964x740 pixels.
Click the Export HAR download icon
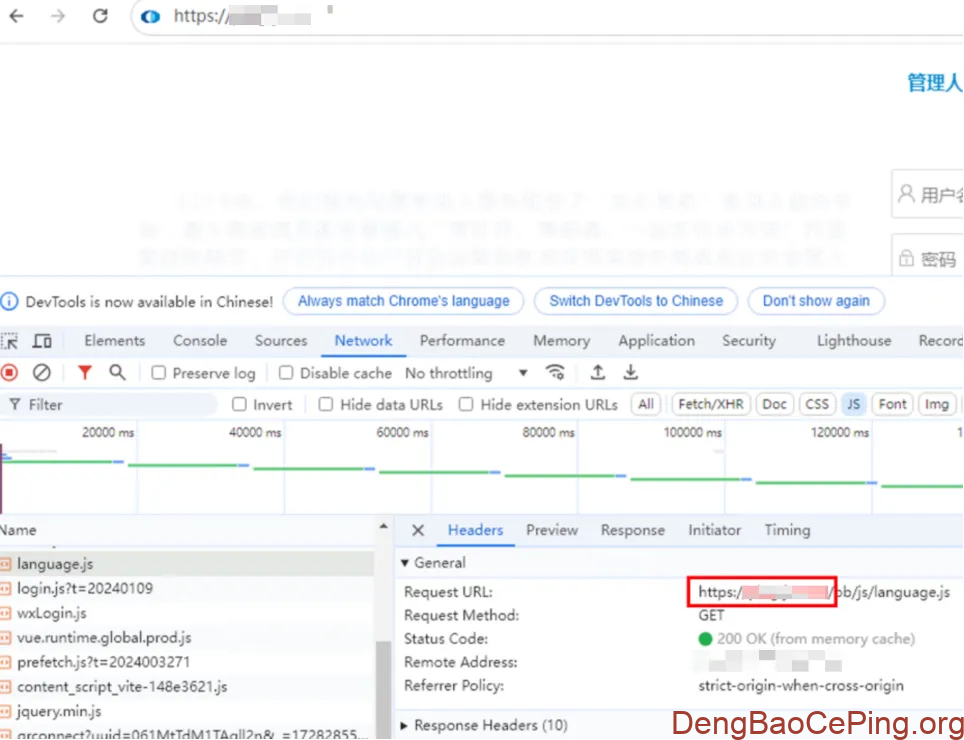[x=631, y=373]
